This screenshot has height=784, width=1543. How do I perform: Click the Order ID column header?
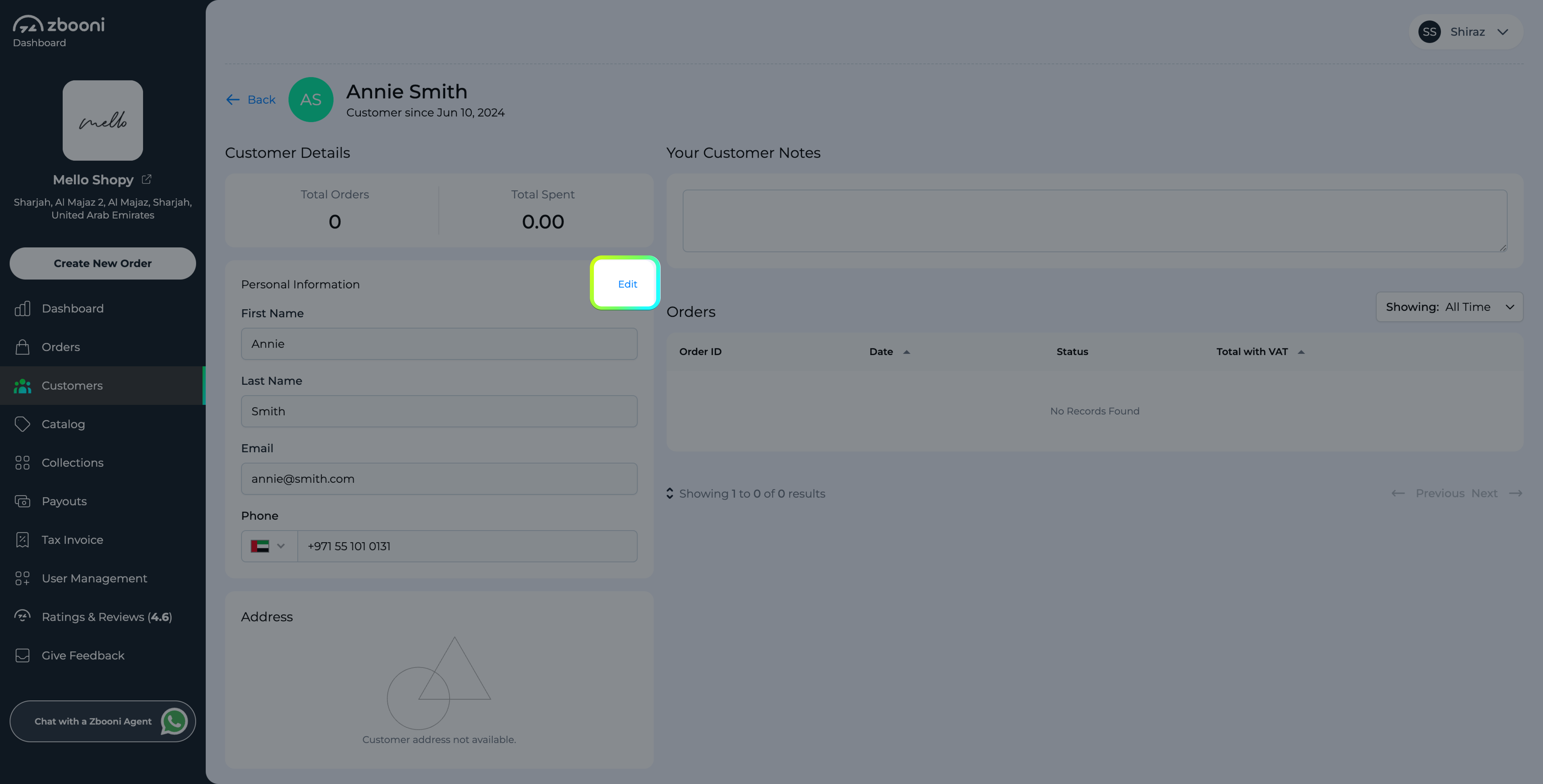click(700, 352)
